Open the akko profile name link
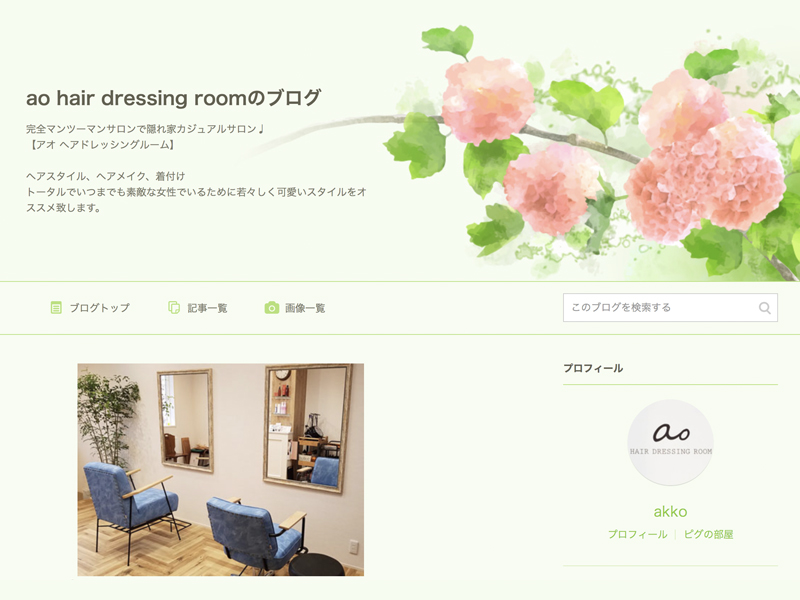 pyautogui.click(x=670, y=511)
